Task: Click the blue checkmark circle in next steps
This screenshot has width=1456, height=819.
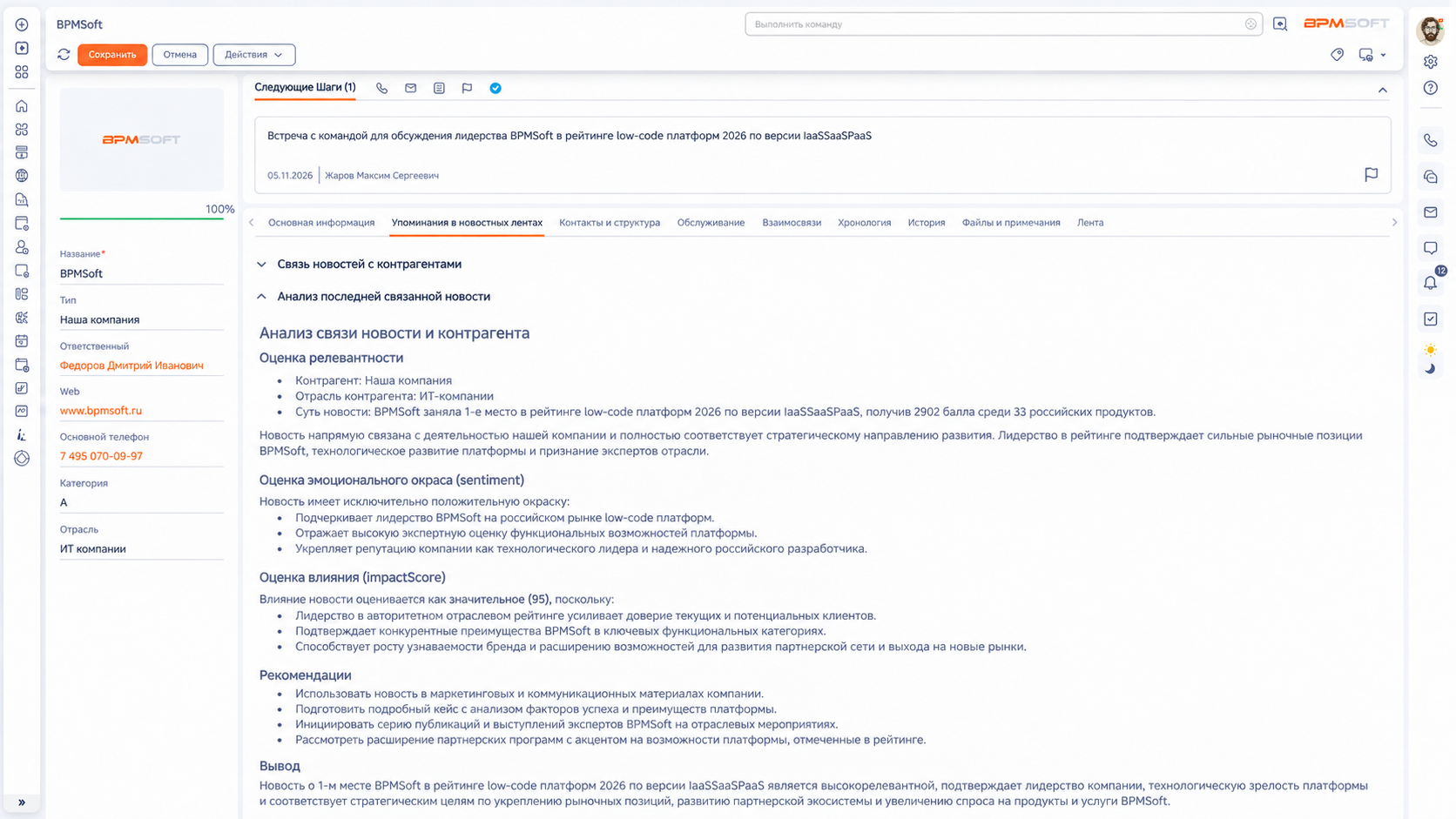Action: (495, 88)
